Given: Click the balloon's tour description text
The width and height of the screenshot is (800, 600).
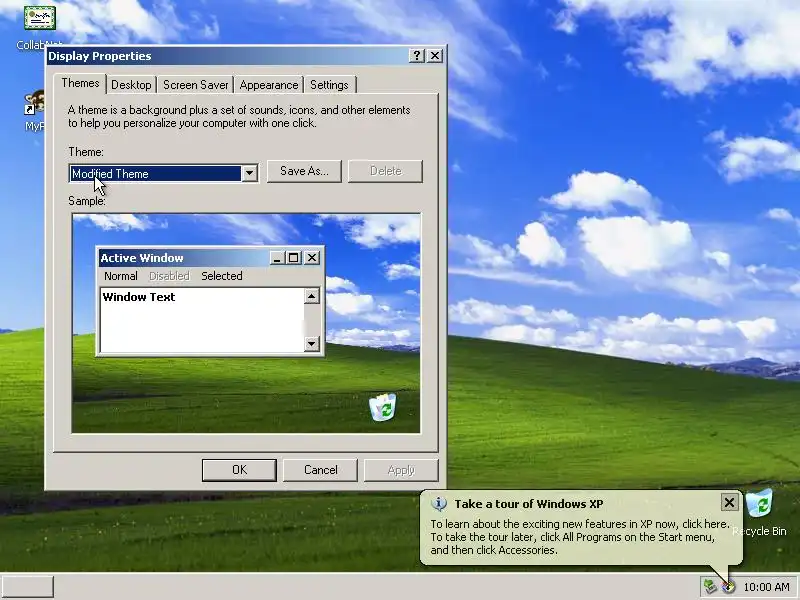Looking at the screenshot, I should (x=580, y=537).
